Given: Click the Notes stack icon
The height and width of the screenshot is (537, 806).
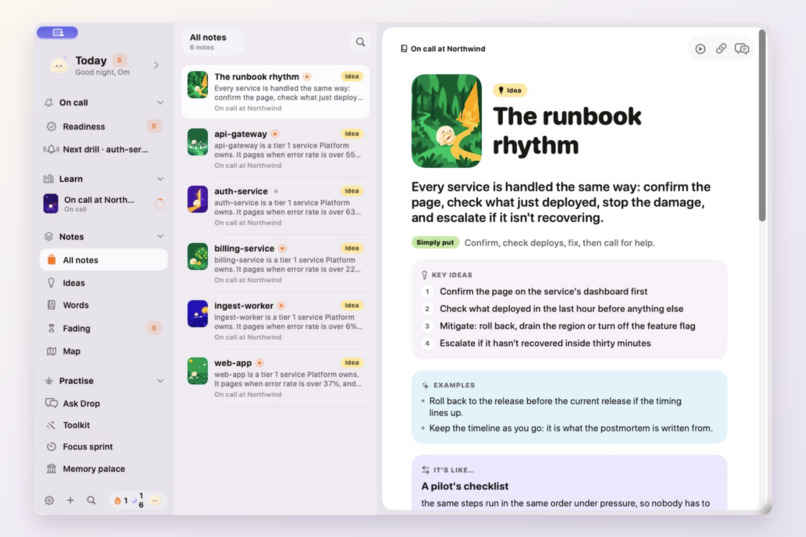Looking at the screenshot, I should (x=49, y=236).
